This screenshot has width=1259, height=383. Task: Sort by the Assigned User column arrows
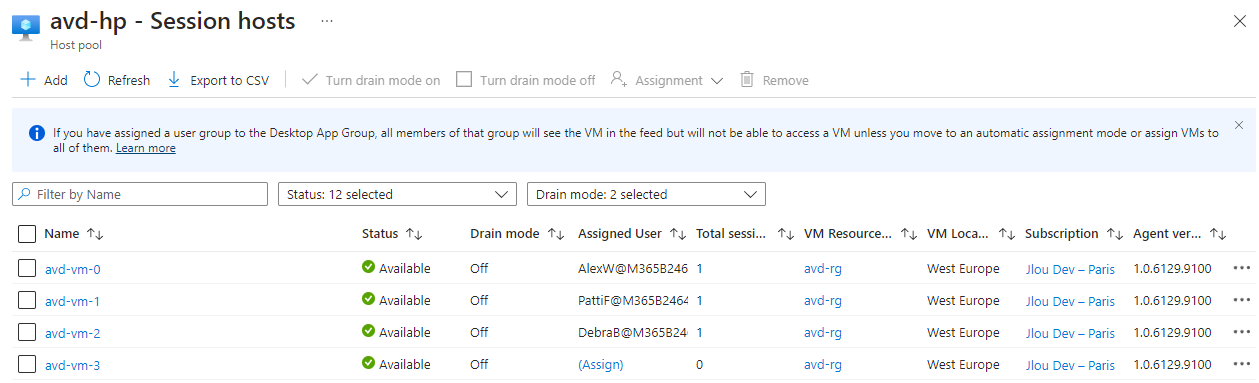tap(678, 234)
